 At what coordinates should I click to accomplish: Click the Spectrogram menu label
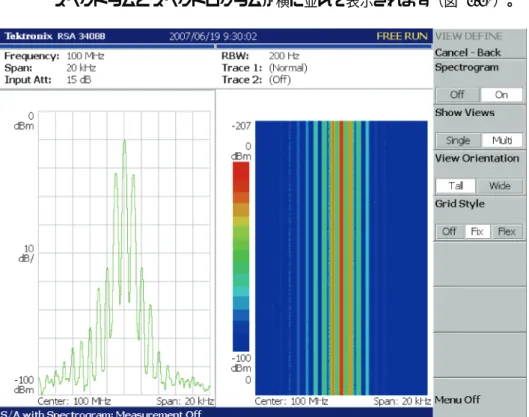[467, 67]
